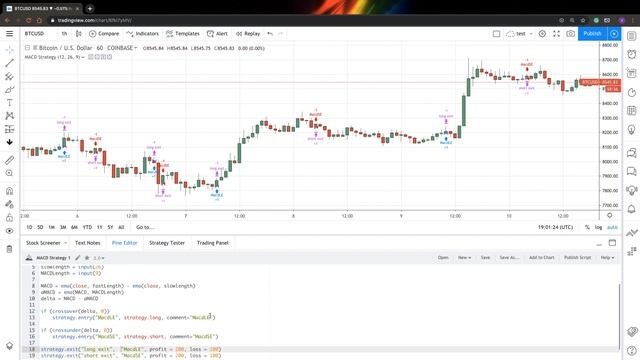The height and width of the screenshot is (360, 640).
Task: Enter fullscreen mode
Action: [556, 33]
